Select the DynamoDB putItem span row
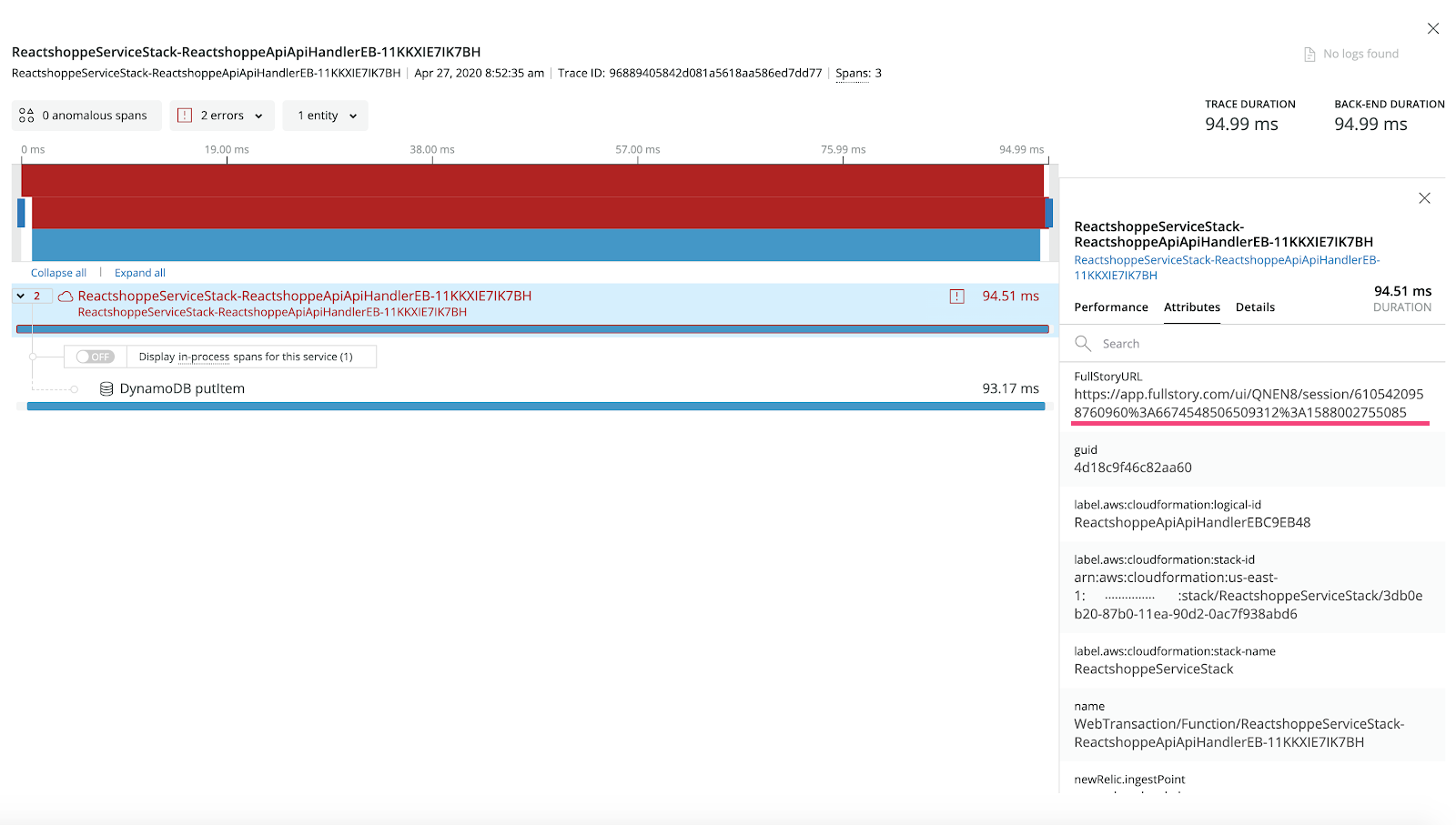 (535, 389)
